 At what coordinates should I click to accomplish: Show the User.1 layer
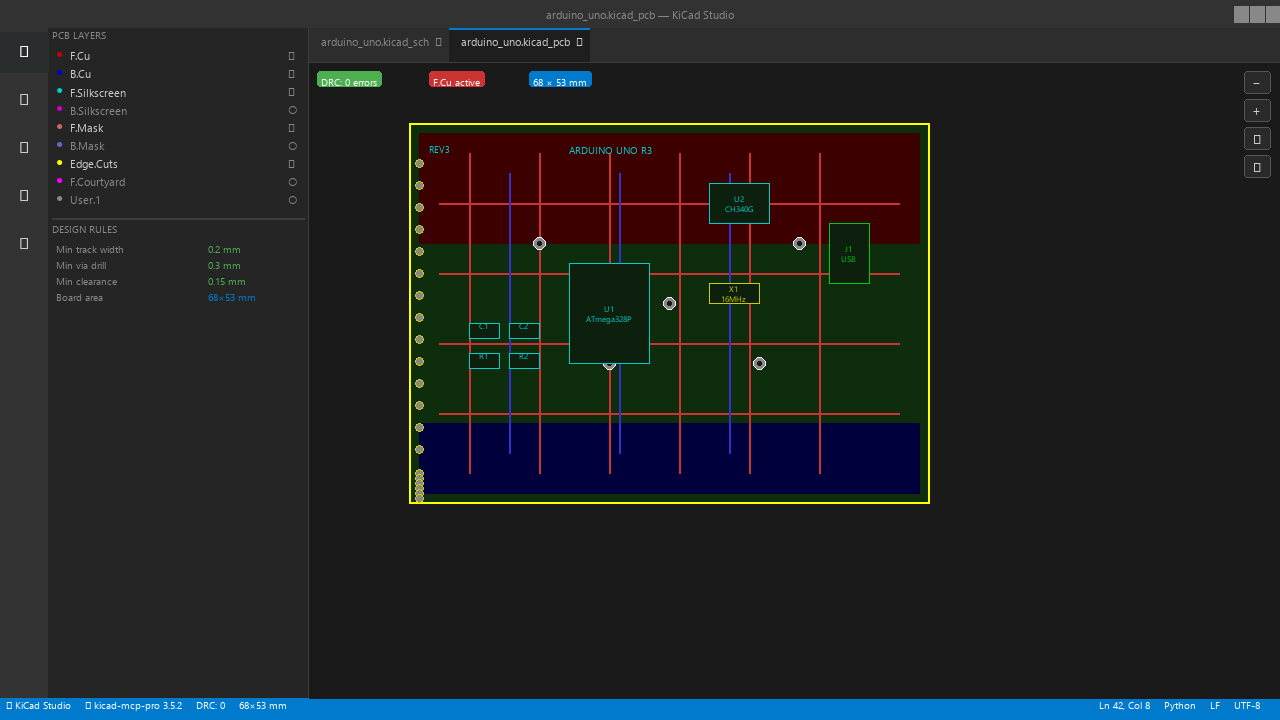292,200
